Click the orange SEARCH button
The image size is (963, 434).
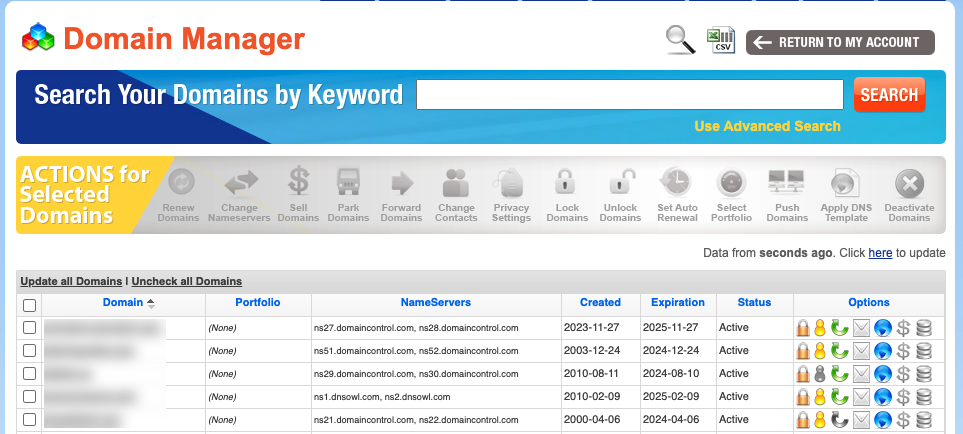[888, 95]
